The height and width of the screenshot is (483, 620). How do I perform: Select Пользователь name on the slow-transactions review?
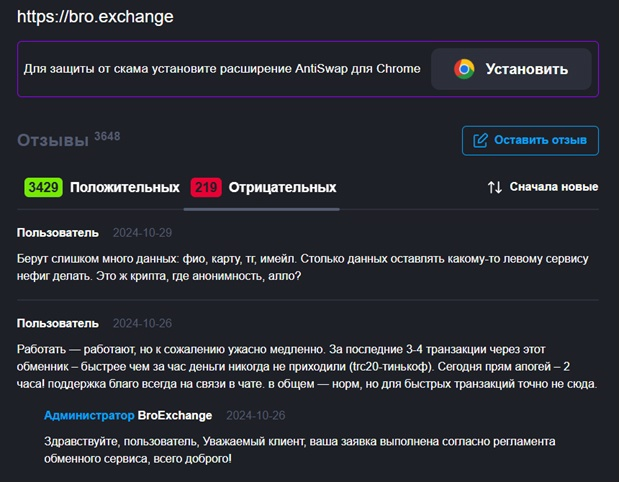click(x=58, y=323)
